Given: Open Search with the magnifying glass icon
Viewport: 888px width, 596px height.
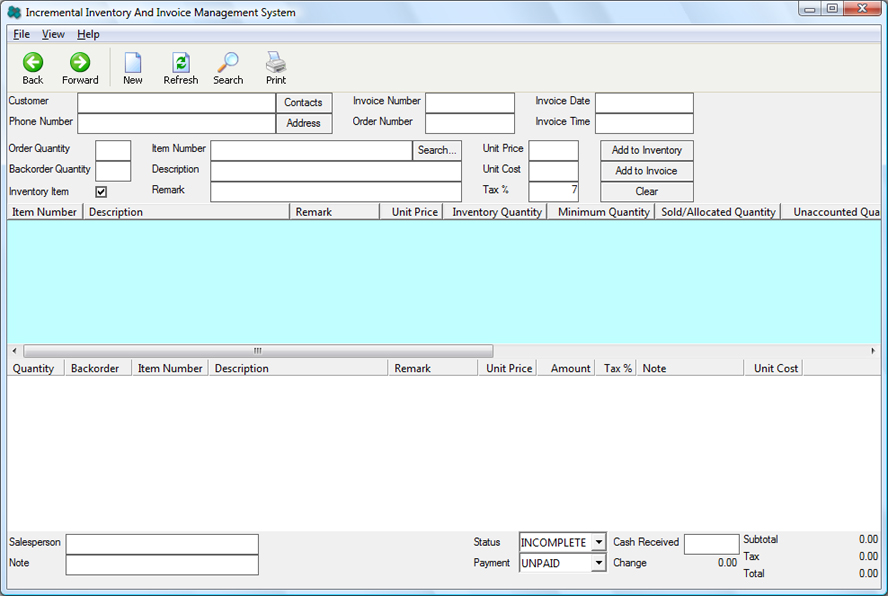Looking at the screenshot, I should pos(228,63).
